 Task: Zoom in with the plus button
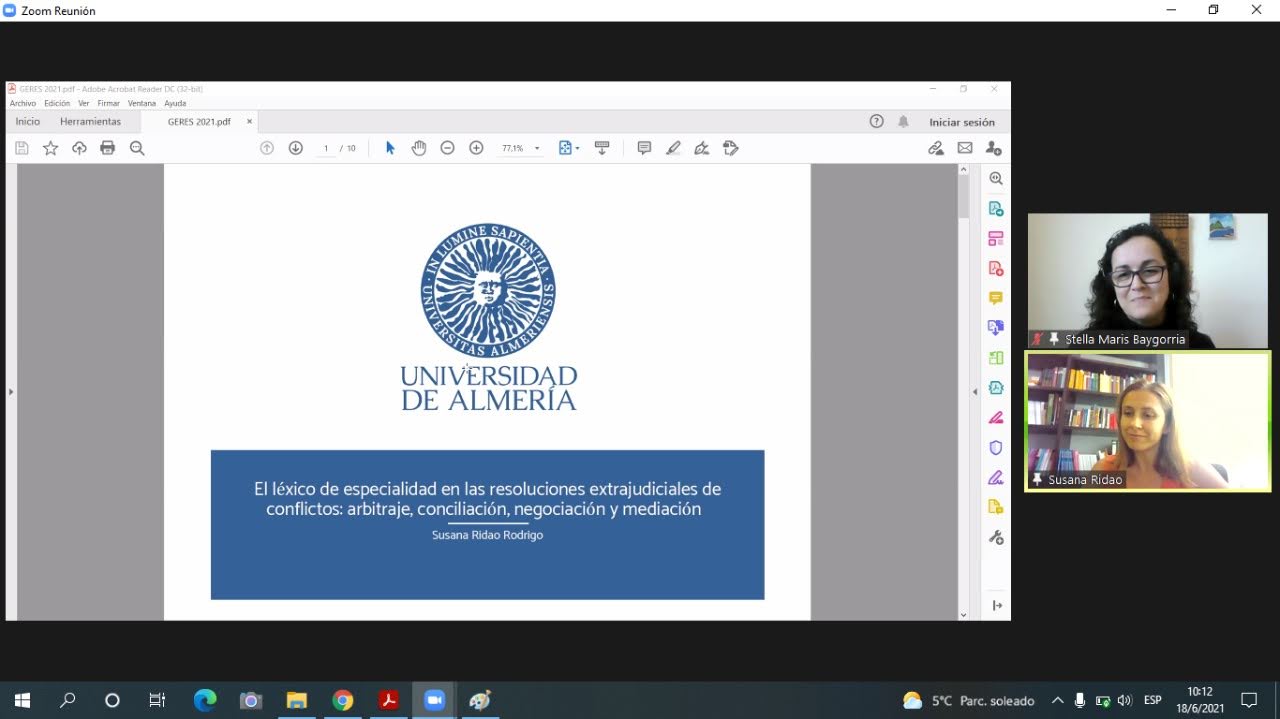coord(477,148)
